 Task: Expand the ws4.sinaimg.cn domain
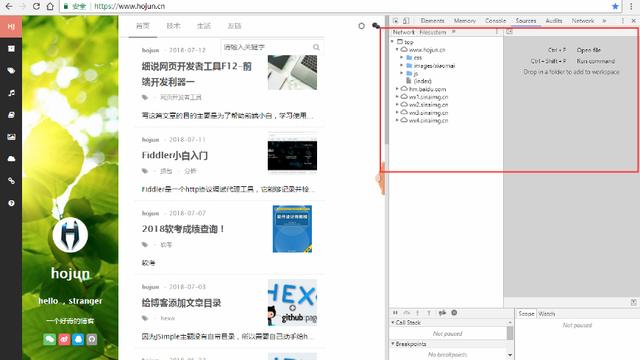tap(397, 120)
